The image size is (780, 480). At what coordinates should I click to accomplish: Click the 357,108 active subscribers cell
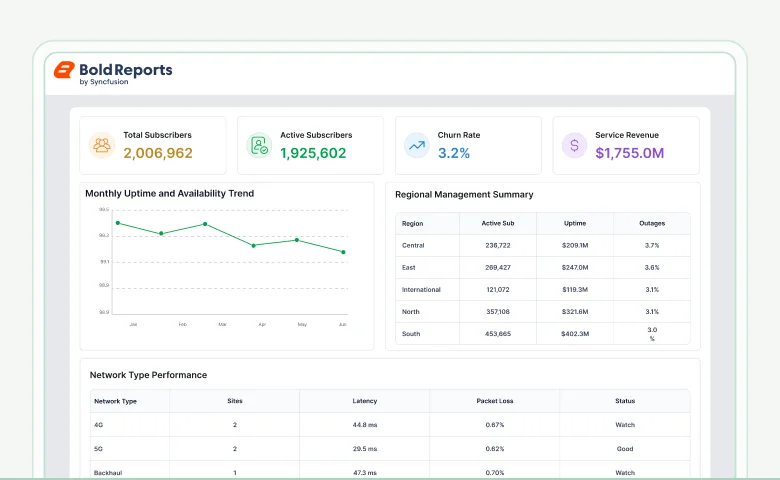pyautogui.click(x=498, y=312)
